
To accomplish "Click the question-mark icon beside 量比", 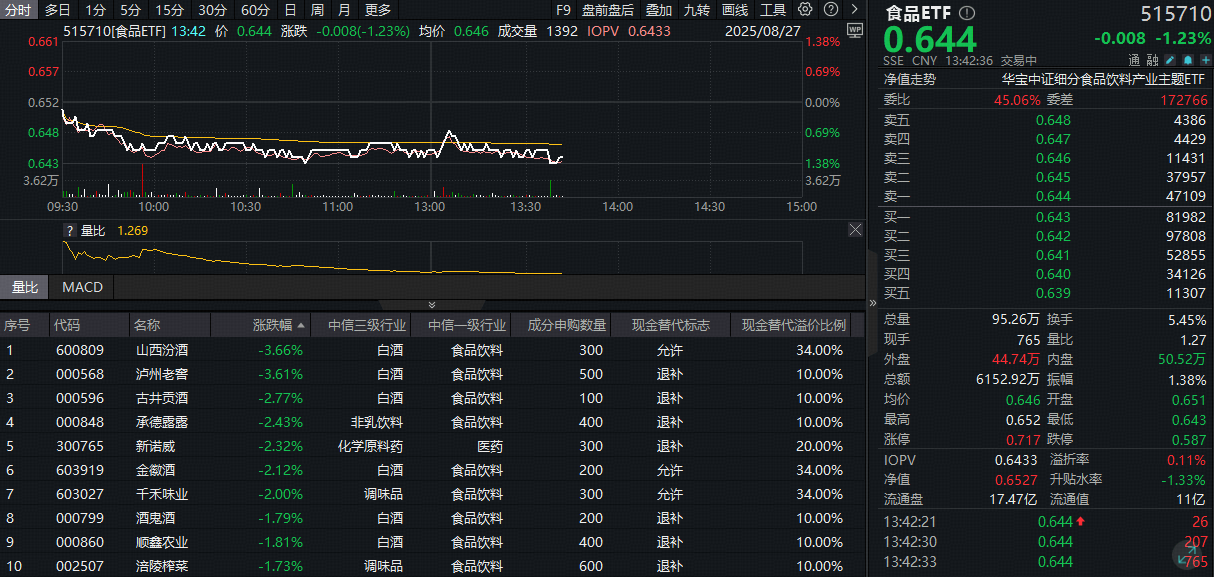I will [x=68, y=230].
